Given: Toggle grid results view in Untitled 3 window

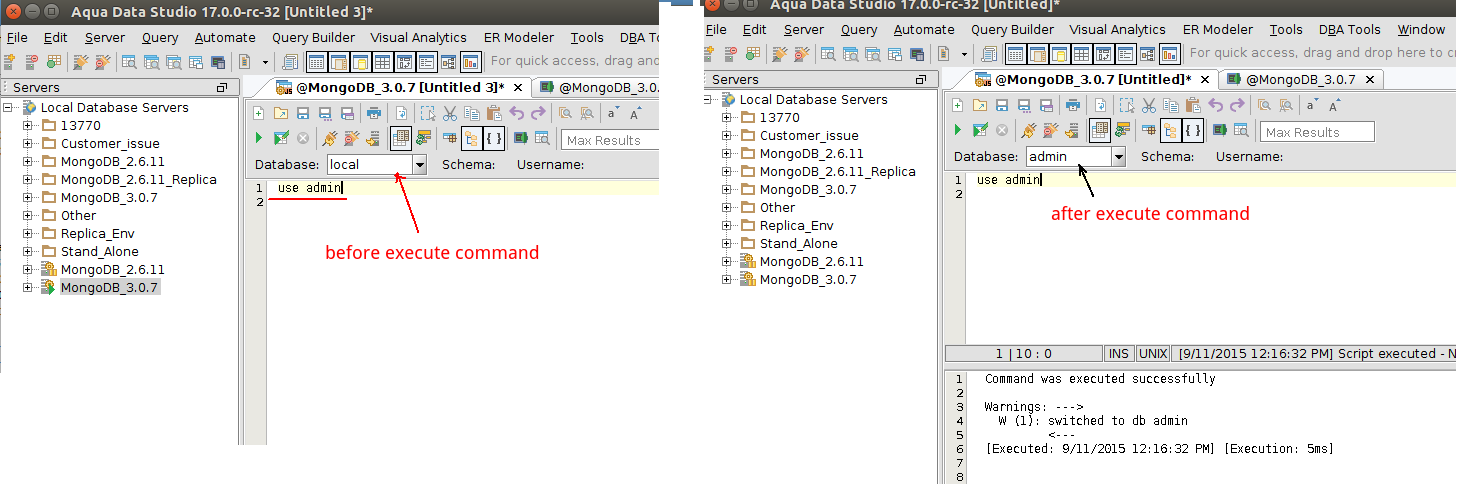Looking at the screenshot, I should click(x=401, y=138).
